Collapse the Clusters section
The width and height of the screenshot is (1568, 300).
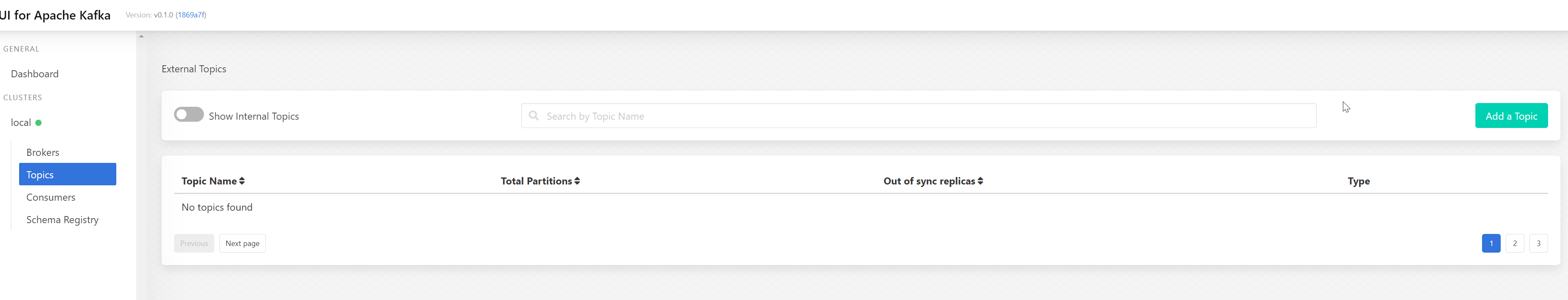22,97
